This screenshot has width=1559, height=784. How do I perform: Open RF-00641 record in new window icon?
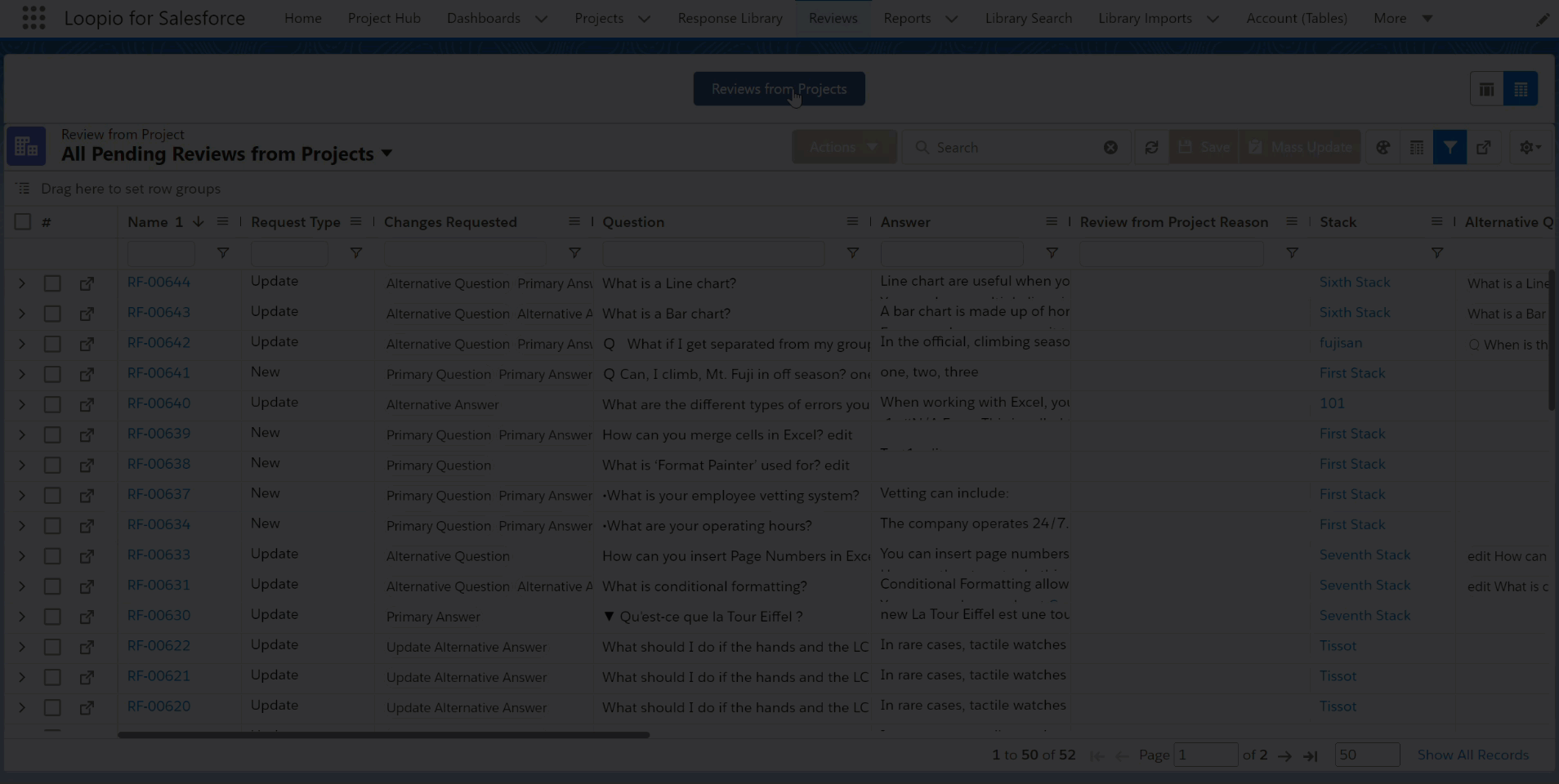click(87, 374)
